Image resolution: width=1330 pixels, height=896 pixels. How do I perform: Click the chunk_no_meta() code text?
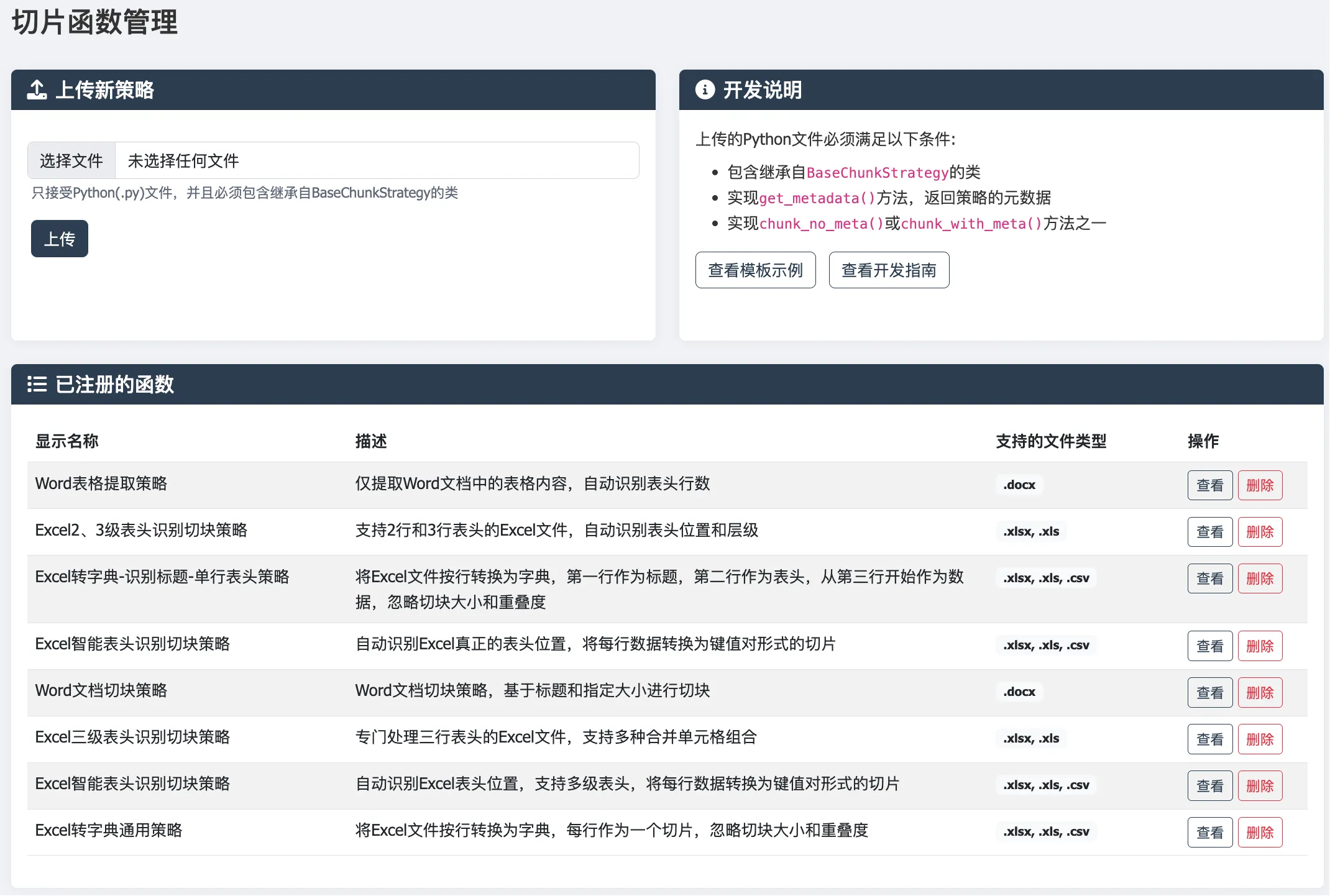coord(822,224)
